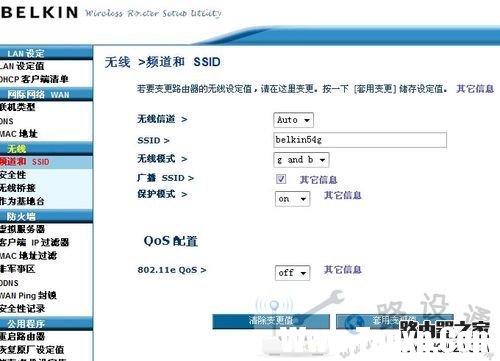Click 其它信息 link next to 802.11e QoS
Image resolution: width=500 pixels, height=361 pixels.
point(343,269)
